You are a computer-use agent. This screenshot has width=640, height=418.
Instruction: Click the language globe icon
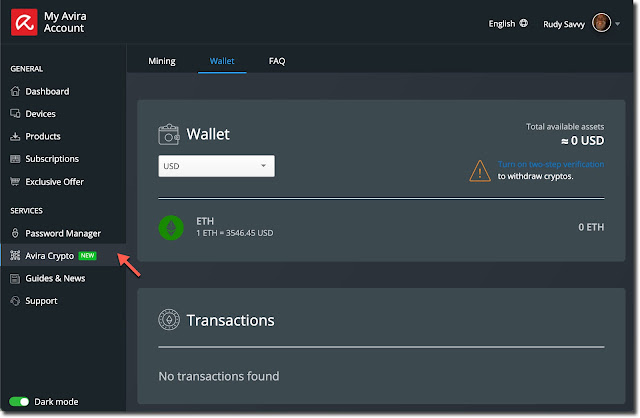tap(524, 23)
